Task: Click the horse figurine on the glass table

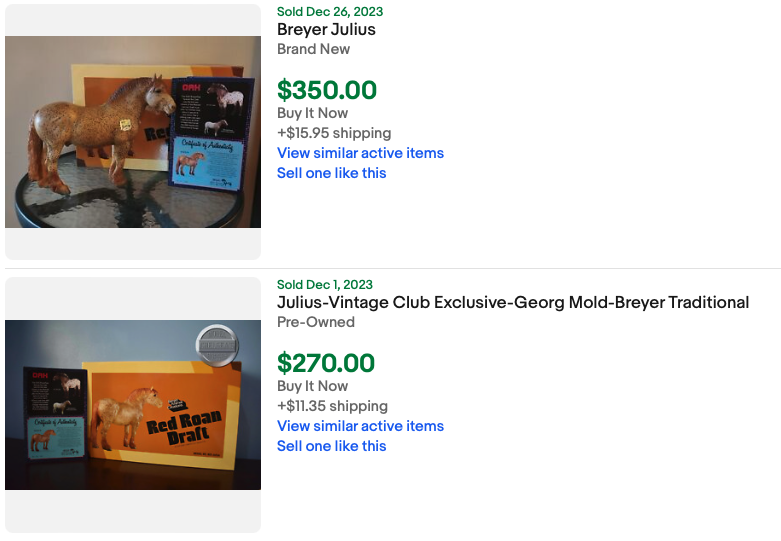Action: (x=100, y=132)
